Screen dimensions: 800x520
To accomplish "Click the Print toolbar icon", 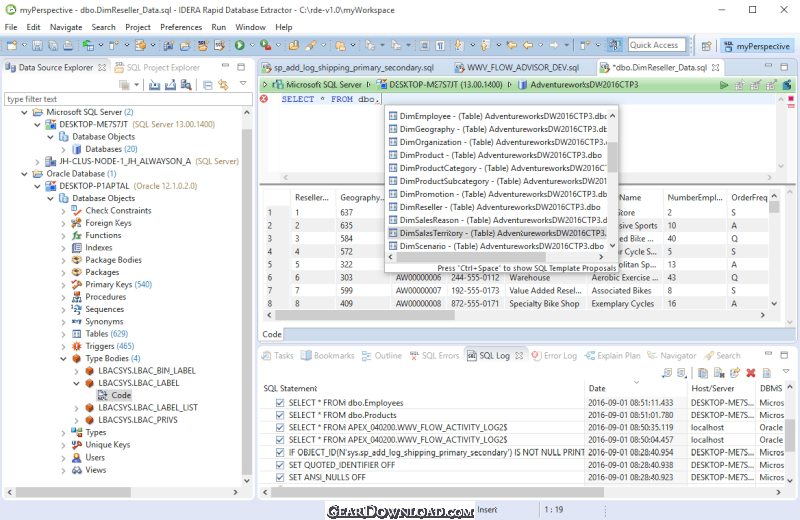I will tap(68, 46).
